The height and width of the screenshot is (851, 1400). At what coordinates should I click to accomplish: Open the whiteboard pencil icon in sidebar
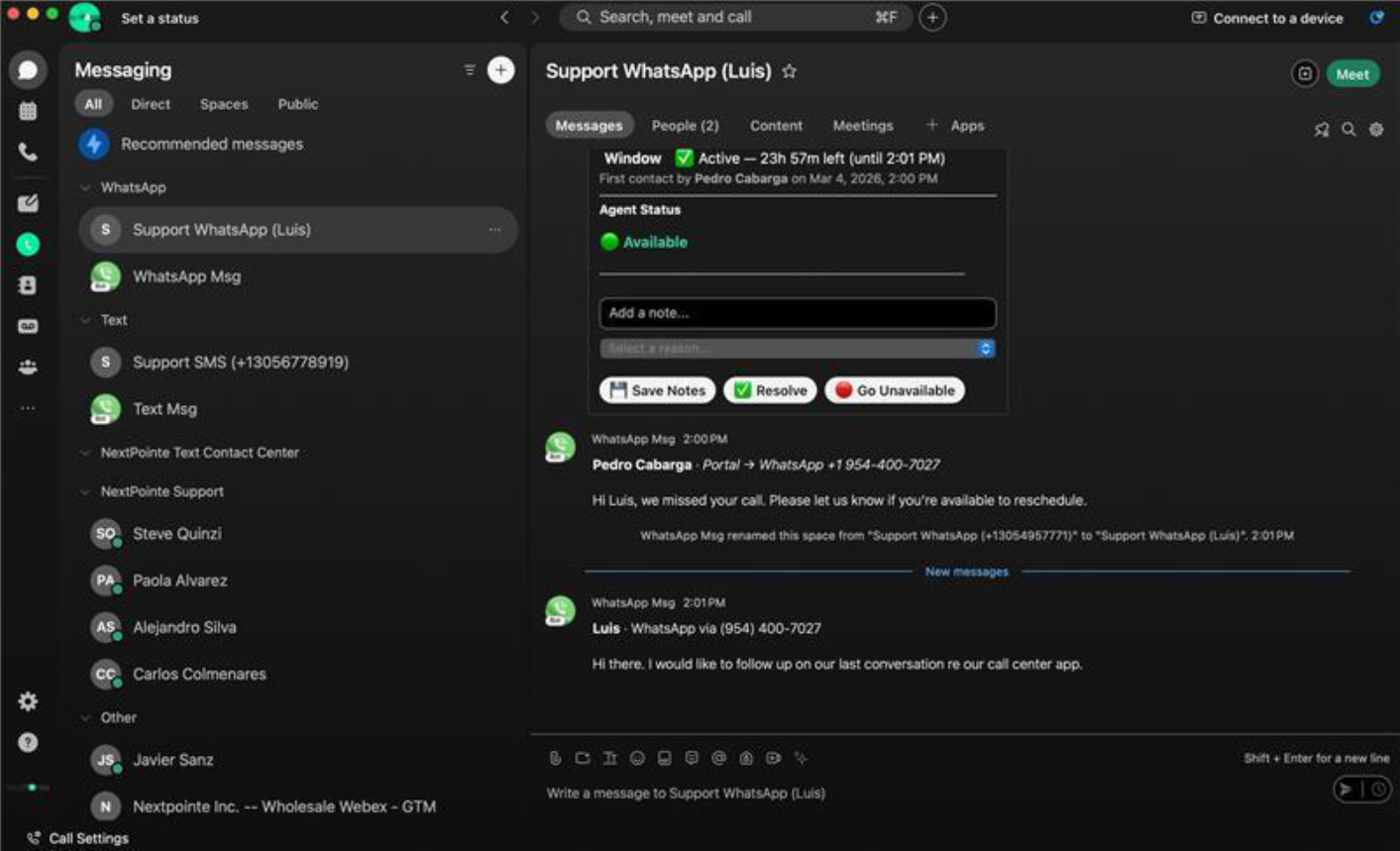(x=28, y=203)
